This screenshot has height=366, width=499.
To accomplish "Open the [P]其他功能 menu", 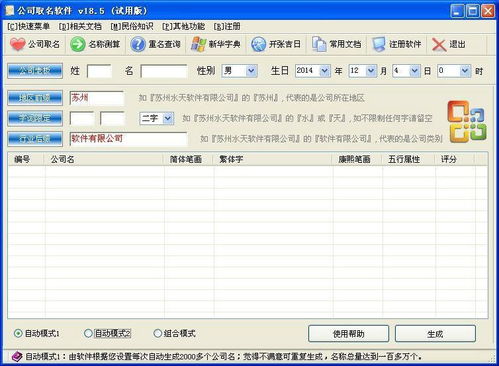I will [x=183, y=26].
